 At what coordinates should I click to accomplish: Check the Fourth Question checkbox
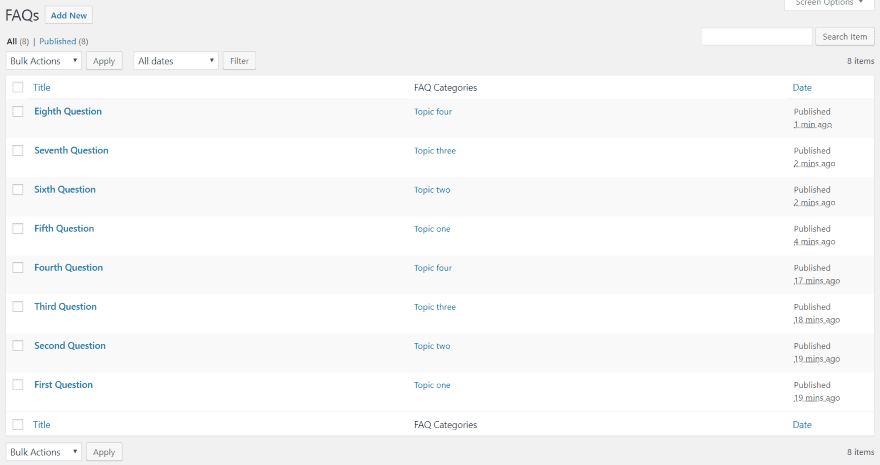point(18,268)
